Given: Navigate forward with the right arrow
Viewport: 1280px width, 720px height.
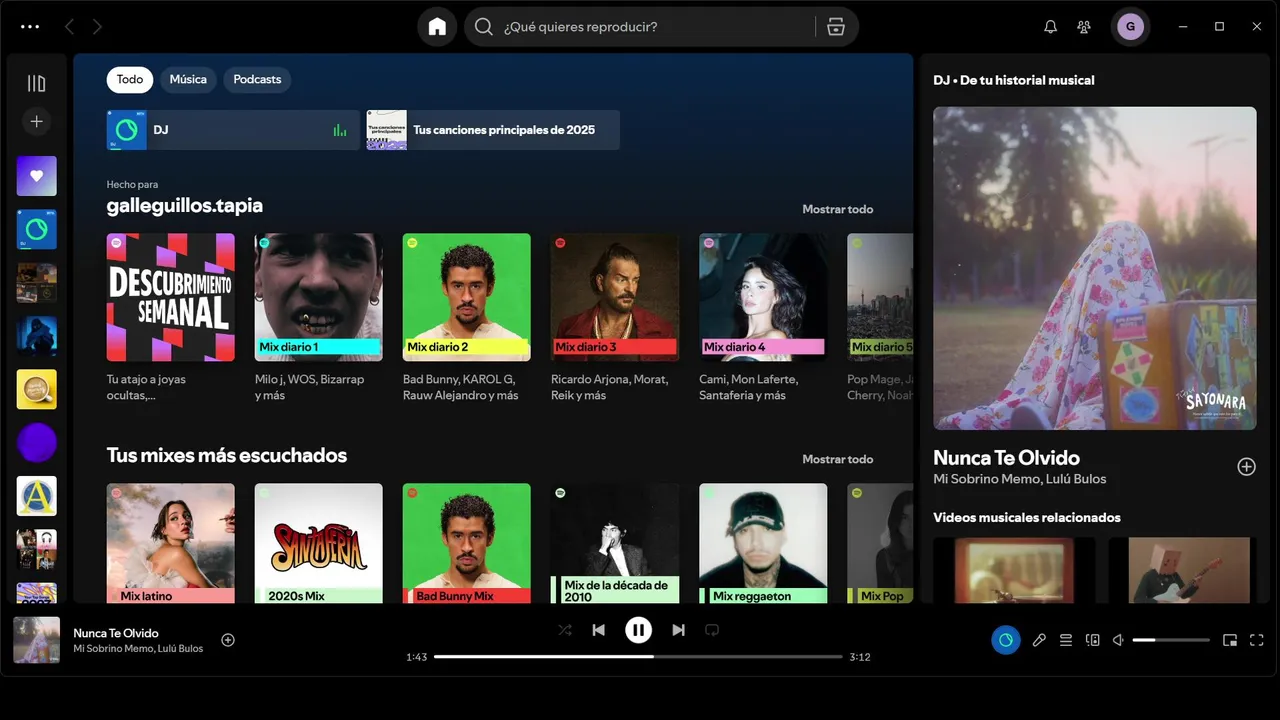Looking at the screenshot, I should coord(97,27).
